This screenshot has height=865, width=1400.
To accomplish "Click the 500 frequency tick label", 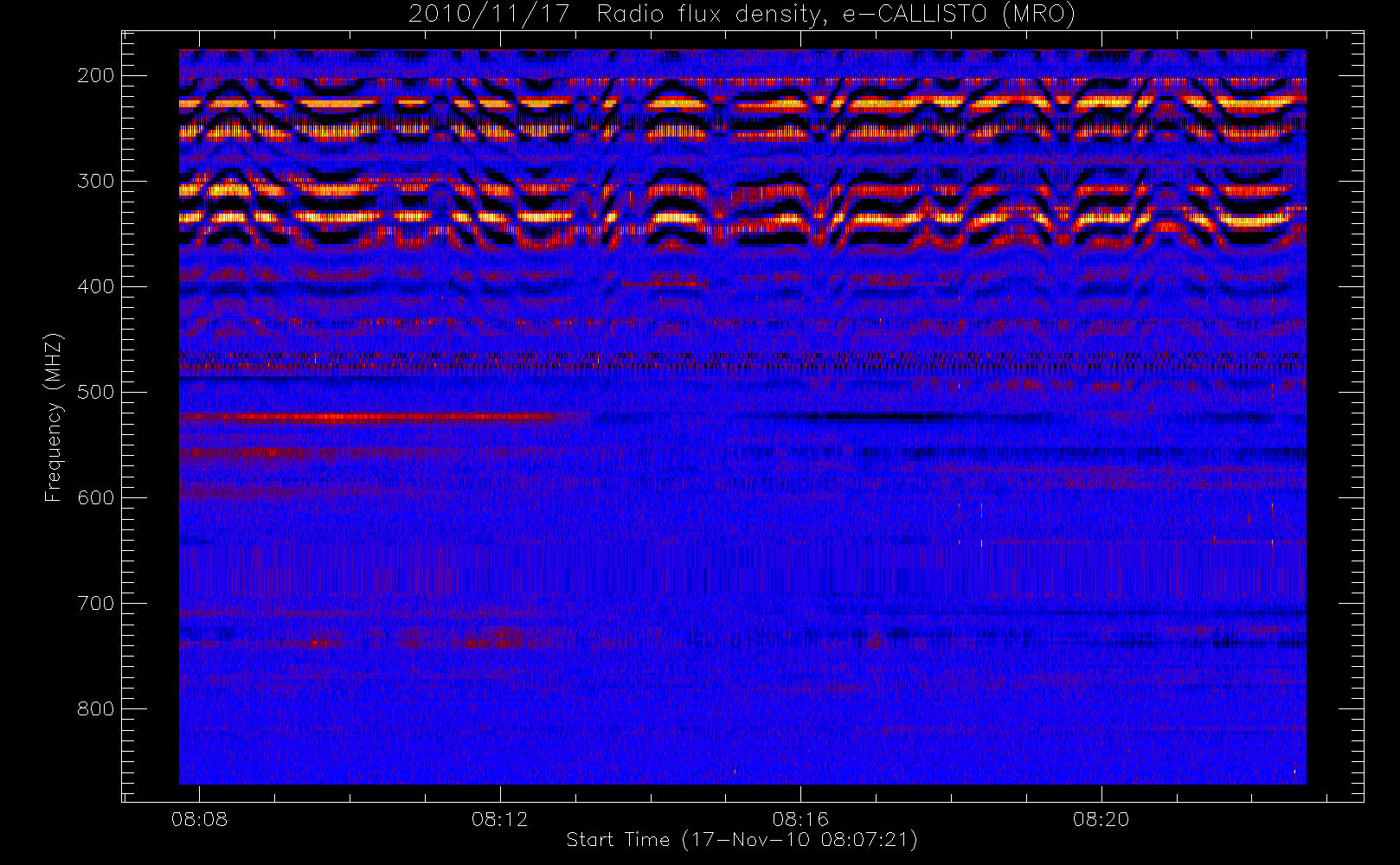I will click(x=96, y=392).
